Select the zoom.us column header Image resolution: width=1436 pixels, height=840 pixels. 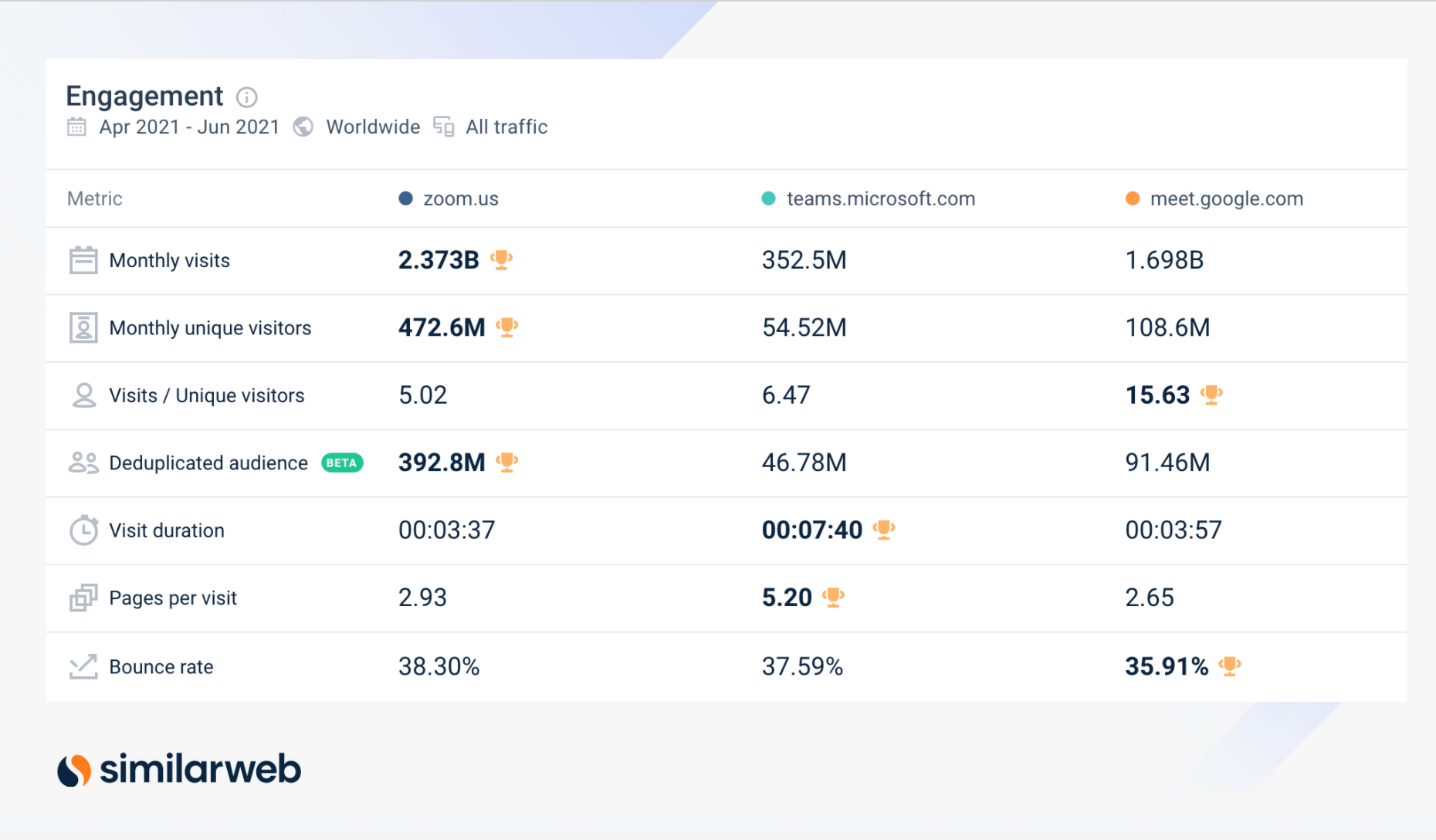pos(461,199)
